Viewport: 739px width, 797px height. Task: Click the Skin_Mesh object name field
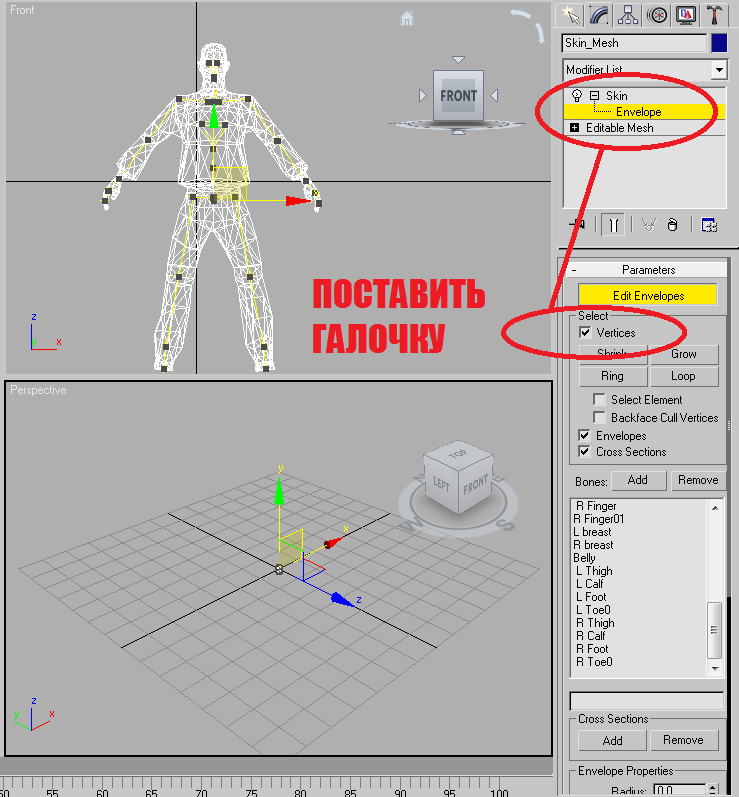point(634,43)
